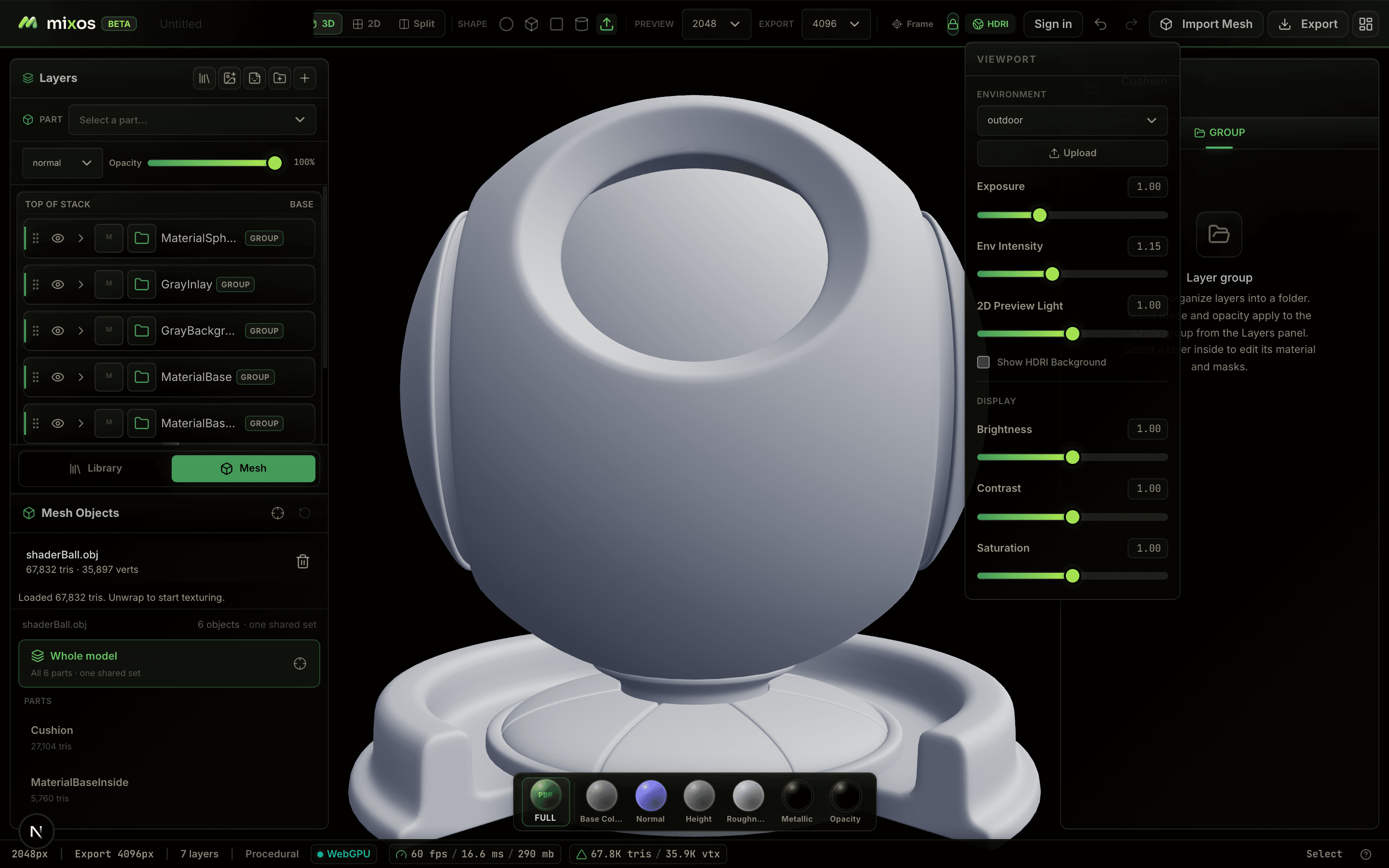Click the Import Mesh button
Image resolution: width=1389 pixels, height=868 pixels.
(1206, 24)
